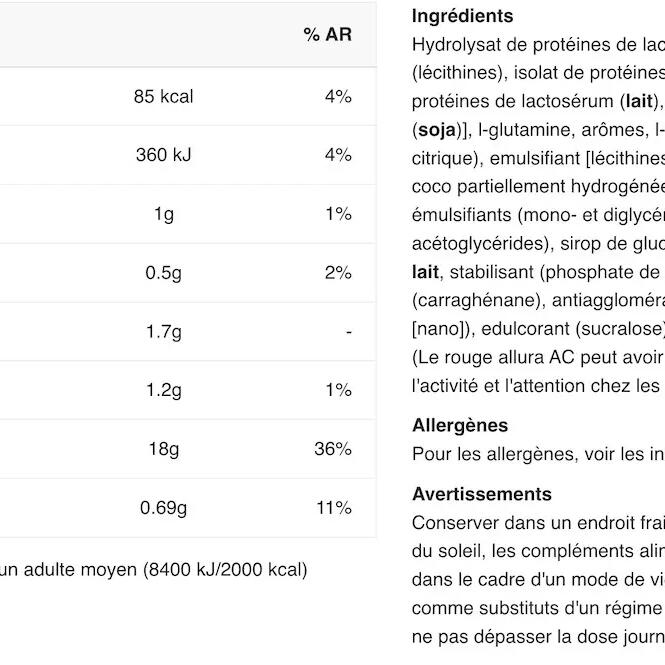Click the 'Ingrédients' section heading
Screen dimensions: 665x665
462,16
